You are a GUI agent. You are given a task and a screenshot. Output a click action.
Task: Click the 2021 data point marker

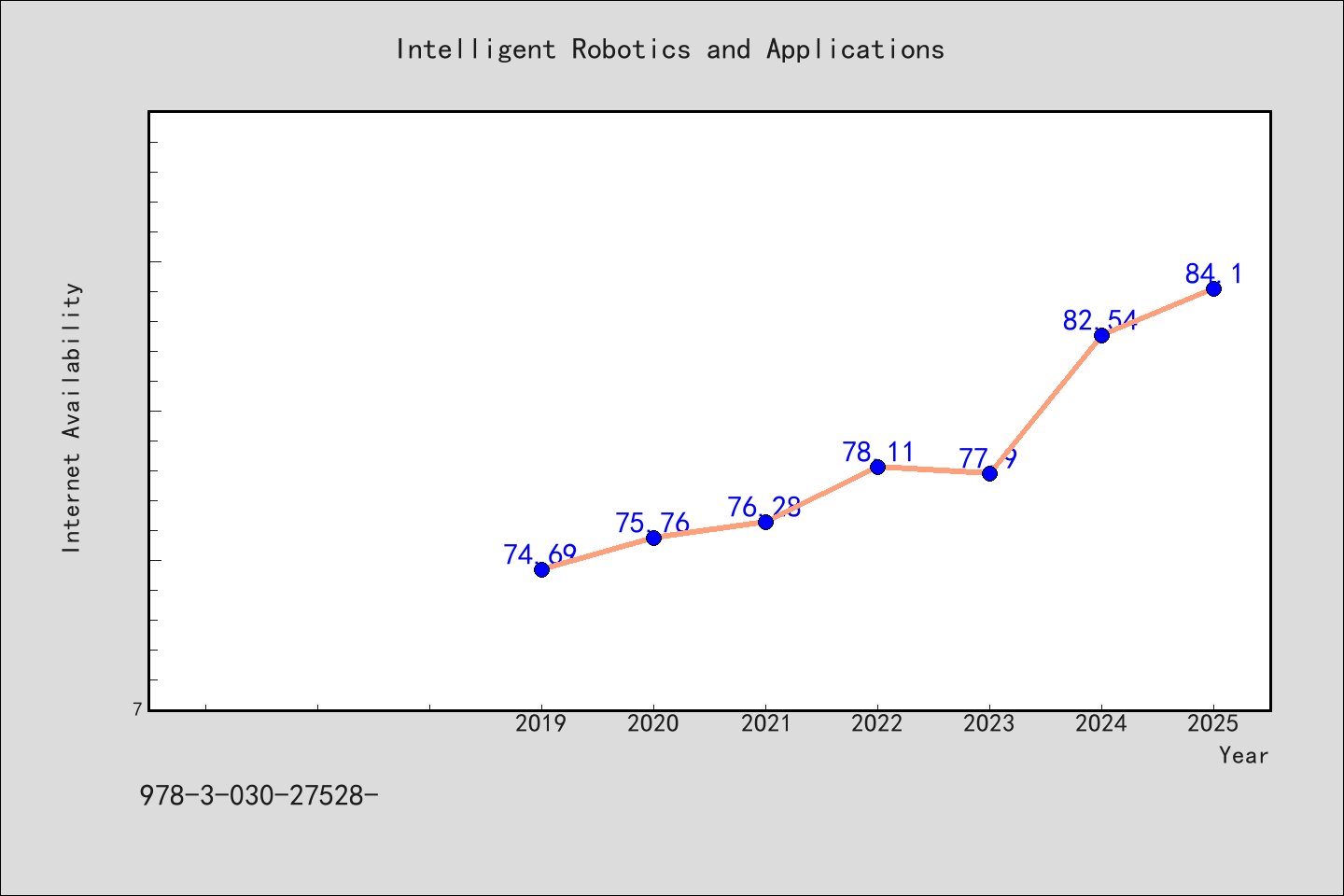tap(765, 522)
